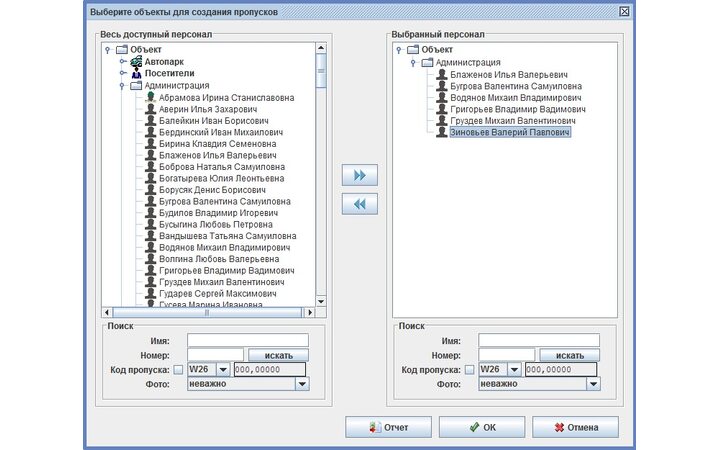
Task: Click the double left arrow remove button
Action: point(360,204)
